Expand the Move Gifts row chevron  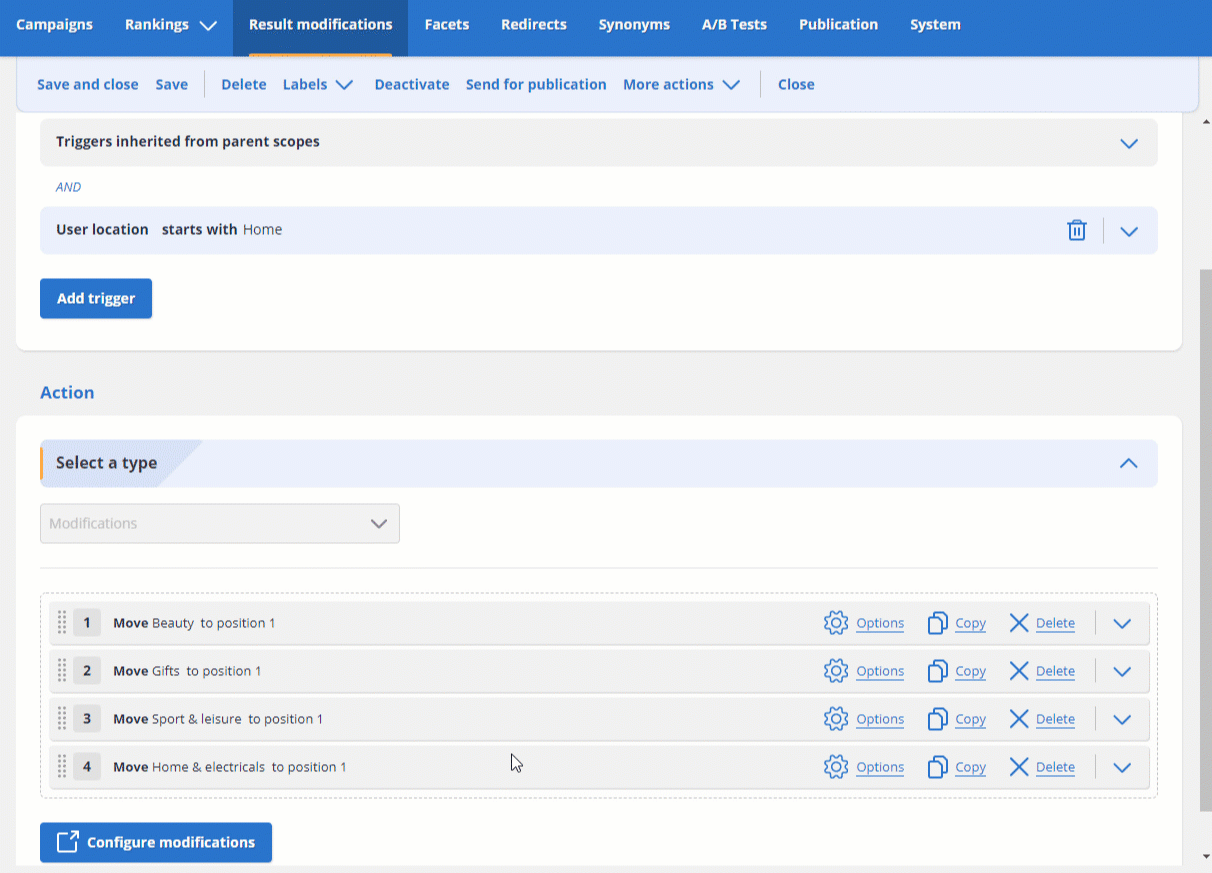(1122, 671)
